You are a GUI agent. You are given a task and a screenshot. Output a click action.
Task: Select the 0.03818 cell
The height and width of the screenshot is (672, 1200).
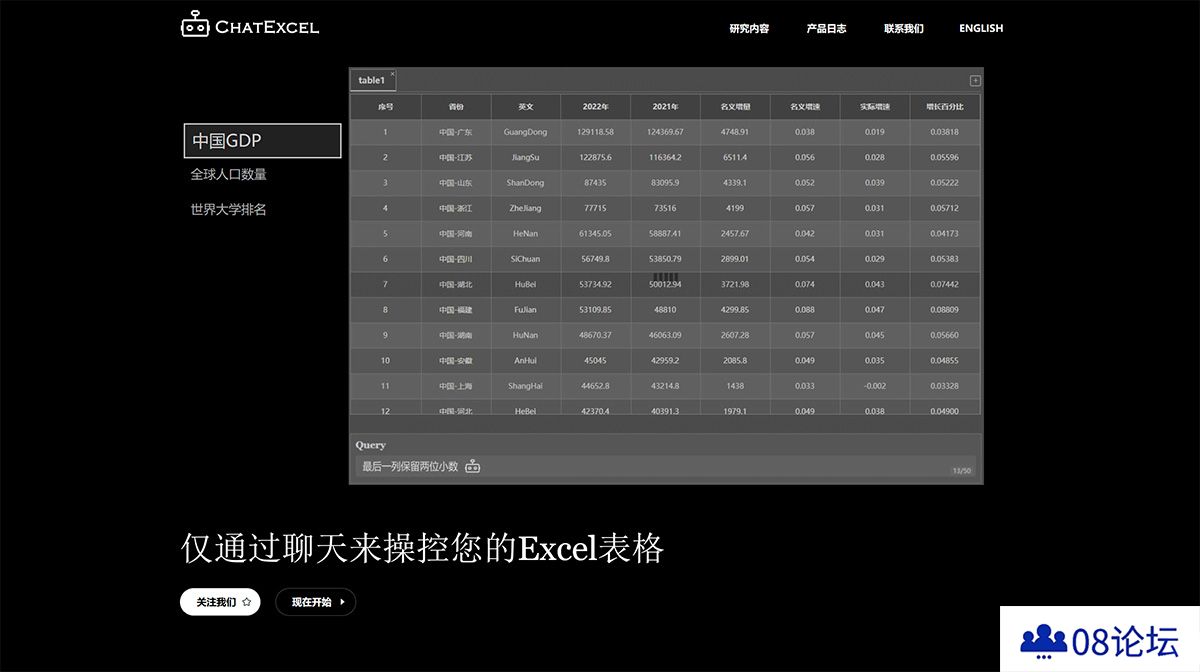coord(945,132)
